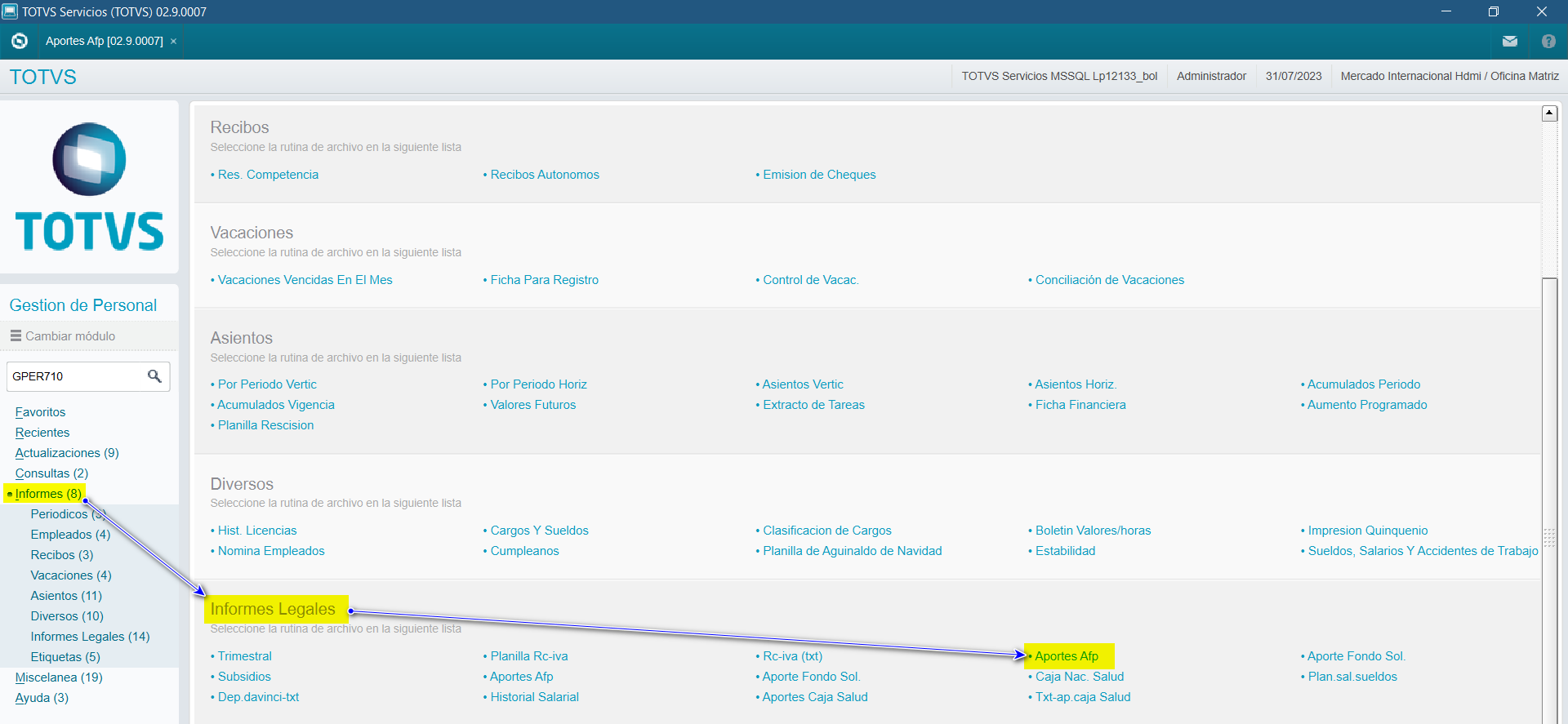This screenshot has height=724, width=1568.
Task: Open Aumento Programado report
Action: click(1367, 405)
